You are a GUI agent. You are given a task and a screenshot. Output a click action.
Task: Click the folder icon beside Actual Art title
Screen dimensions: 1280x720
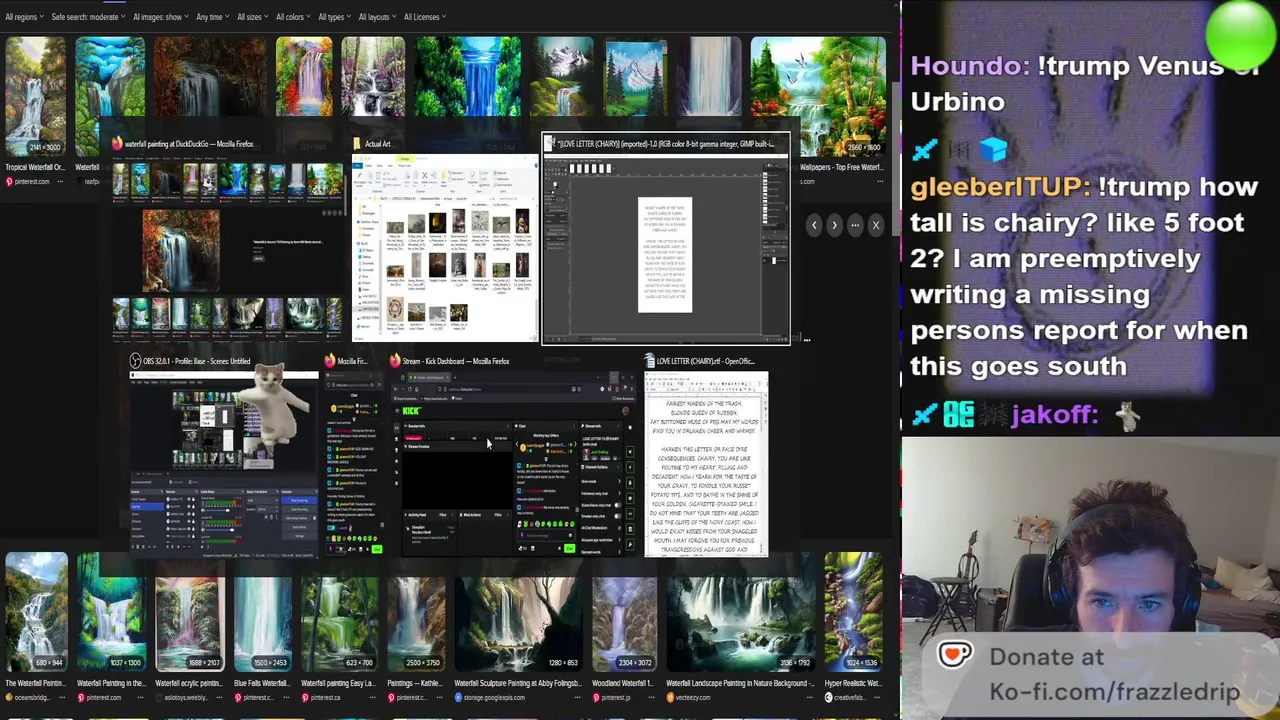tap(357, 144)
